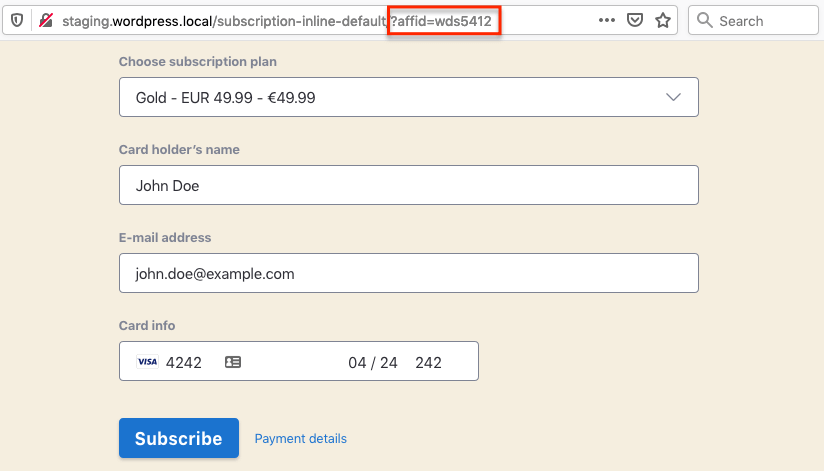Click the card expiry date 04 / 24
This screenshot has width=824, height=471.
[373, 362]
